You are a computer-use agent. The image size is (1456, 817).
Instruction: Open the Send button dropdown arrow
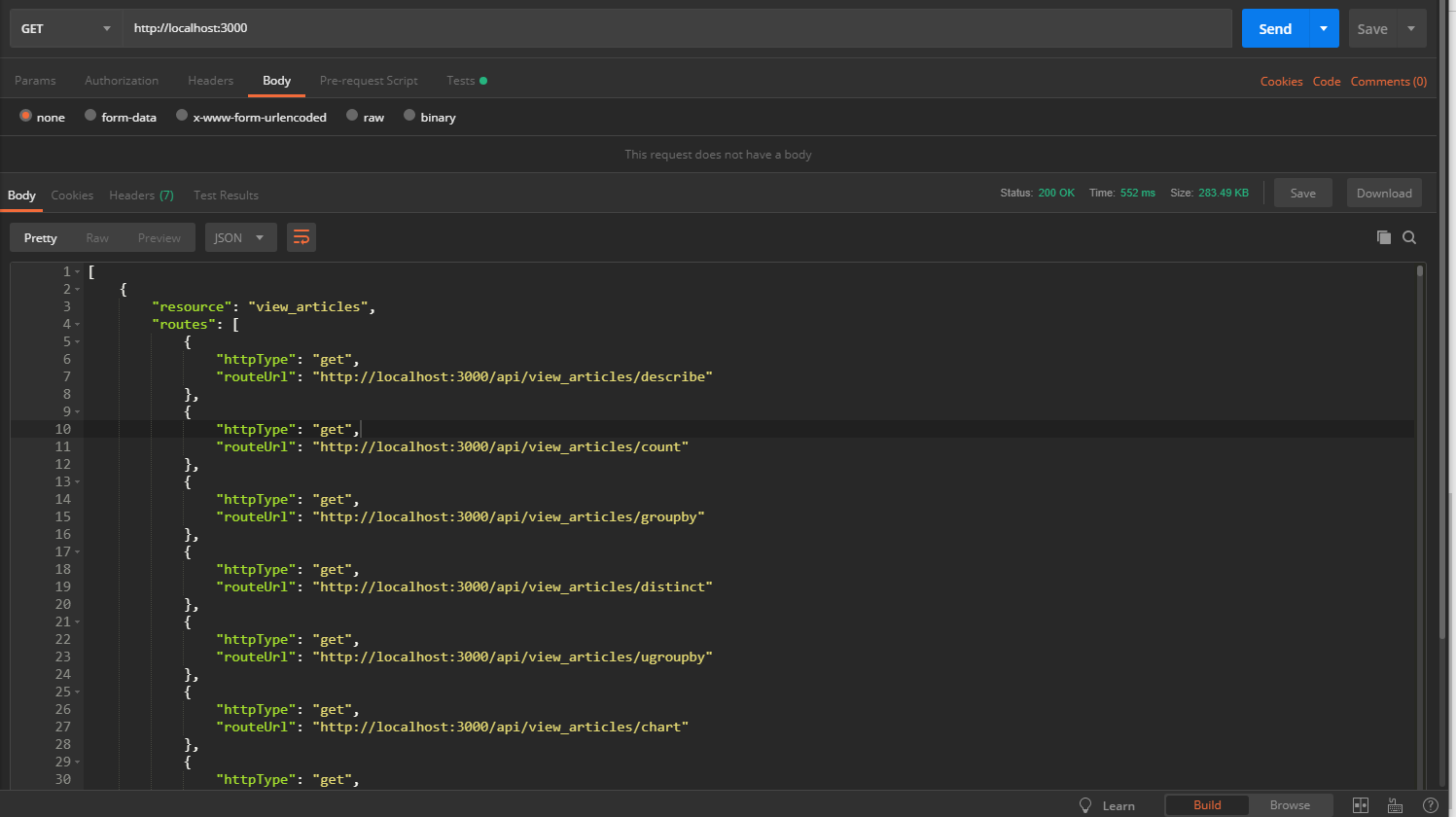[1324, 28]
